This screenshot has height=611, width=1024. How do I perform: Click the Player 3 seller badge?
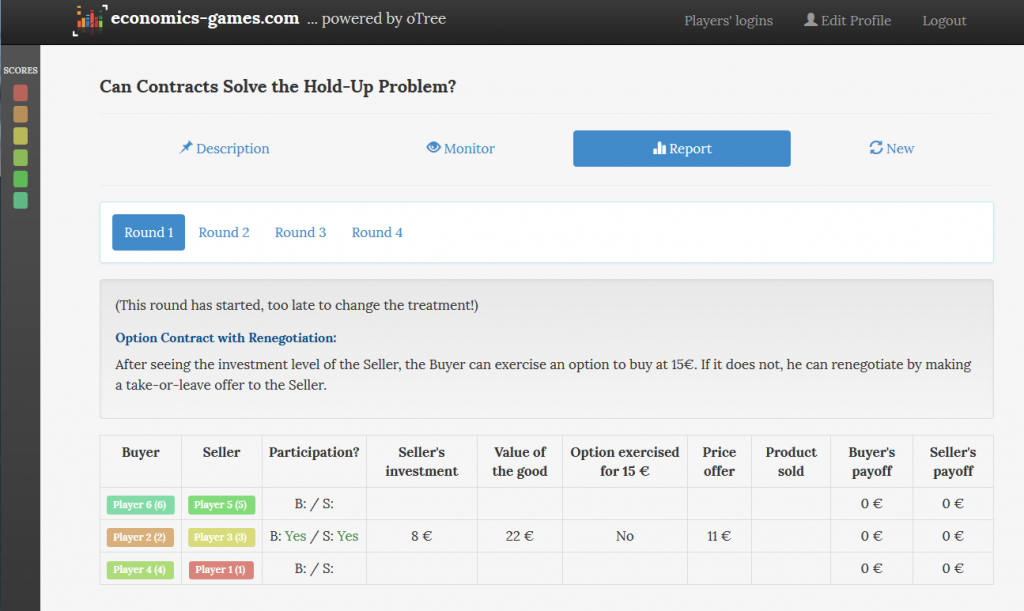point(221,537)
